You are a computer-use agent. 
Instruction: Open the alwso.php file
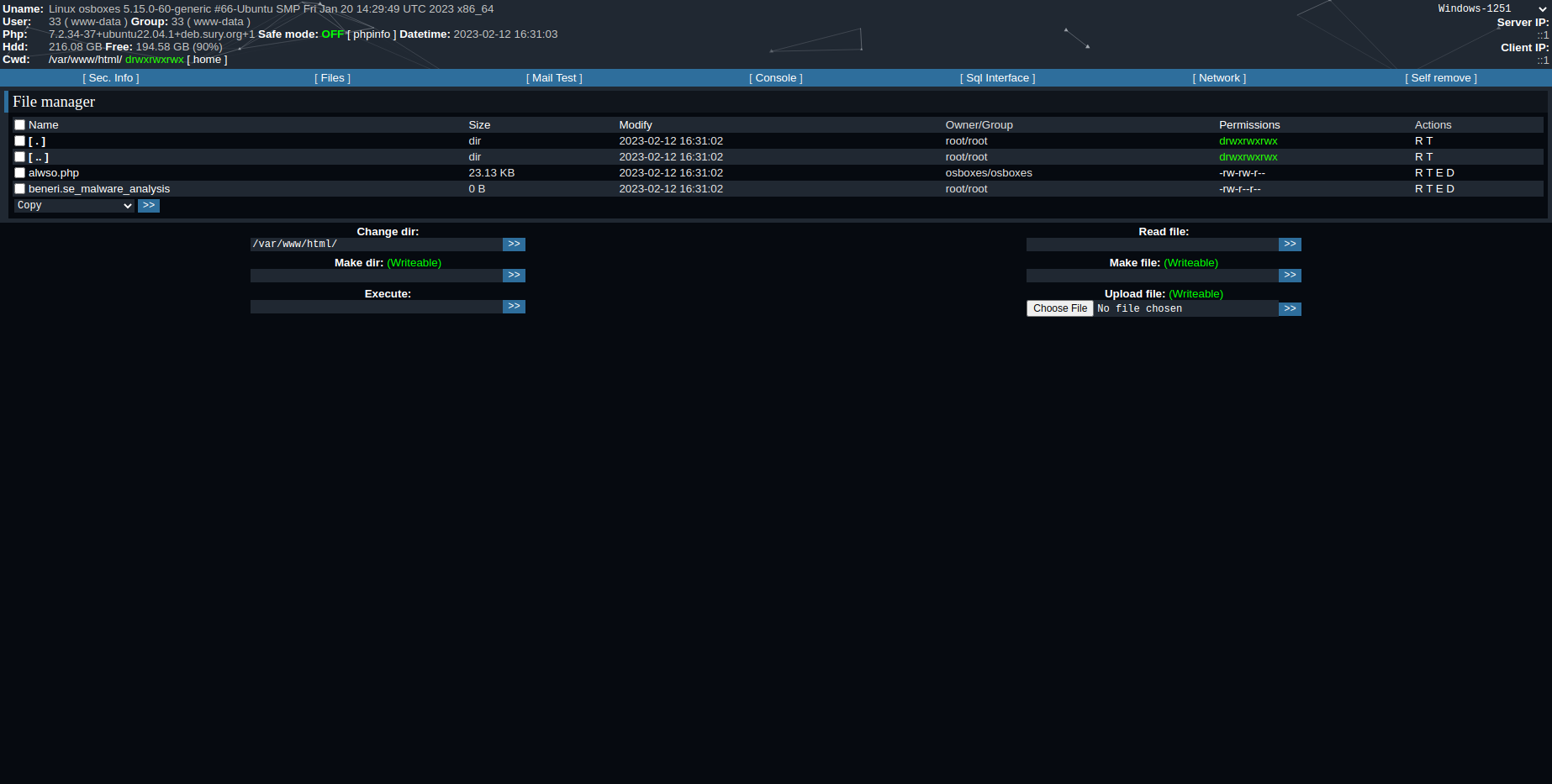coord(54,173)
